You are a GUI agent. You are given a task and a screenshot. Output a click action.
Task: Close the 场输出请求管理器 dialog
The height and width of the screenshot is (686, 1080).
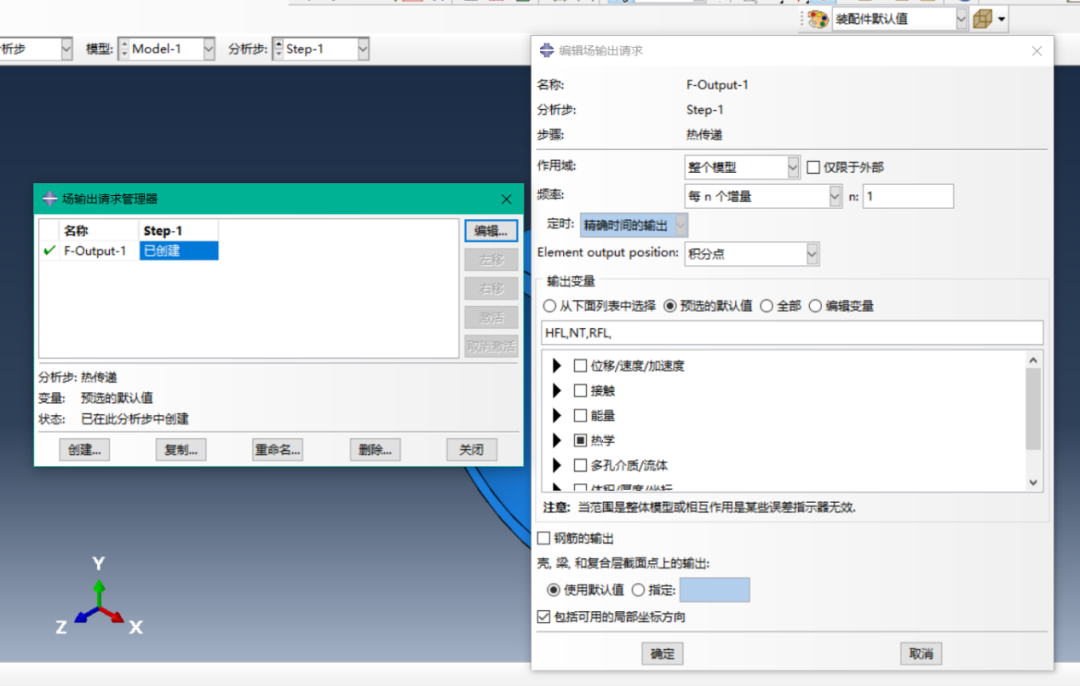click(x=506, y=199)
